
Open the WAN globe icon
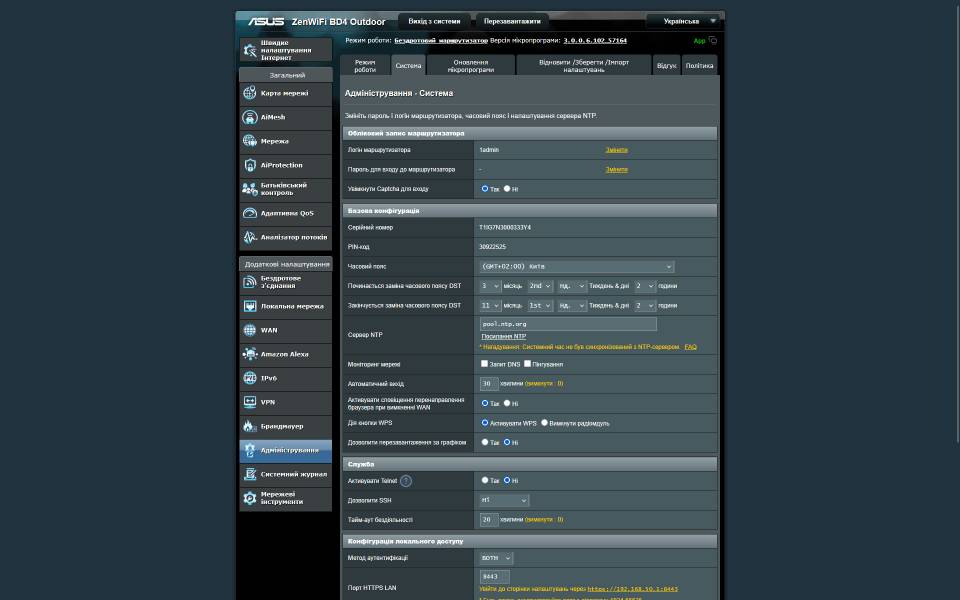coord(250,330)
